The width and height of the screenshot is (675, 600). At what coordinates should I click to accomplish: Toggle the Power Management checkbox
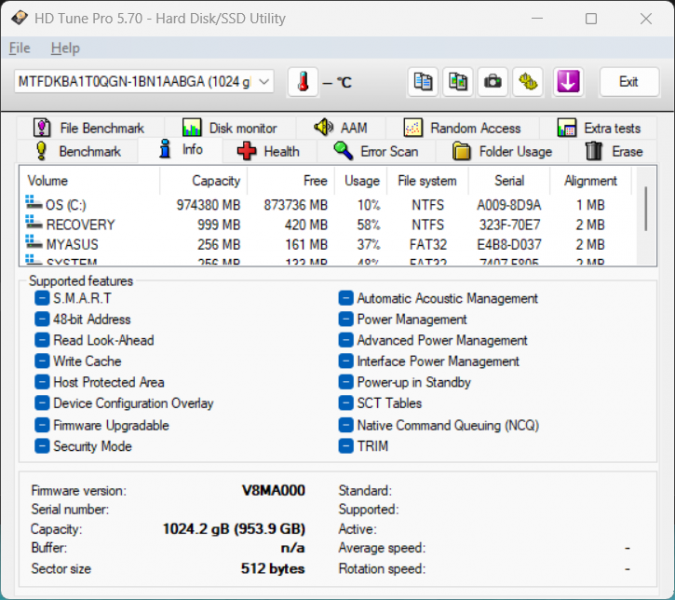pyautogui.click(x=346, y=319)
